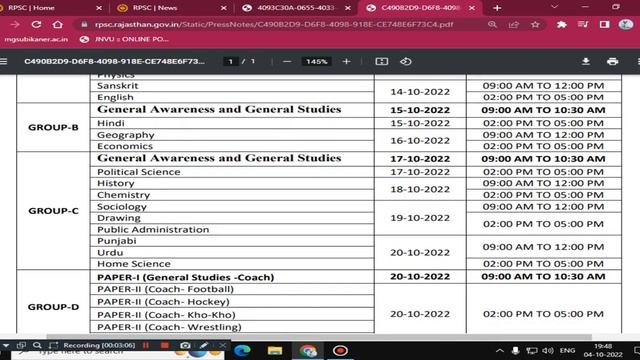Click the ENG language indicator
This screenshot has height=360, width=640.
tap(567, 351)
